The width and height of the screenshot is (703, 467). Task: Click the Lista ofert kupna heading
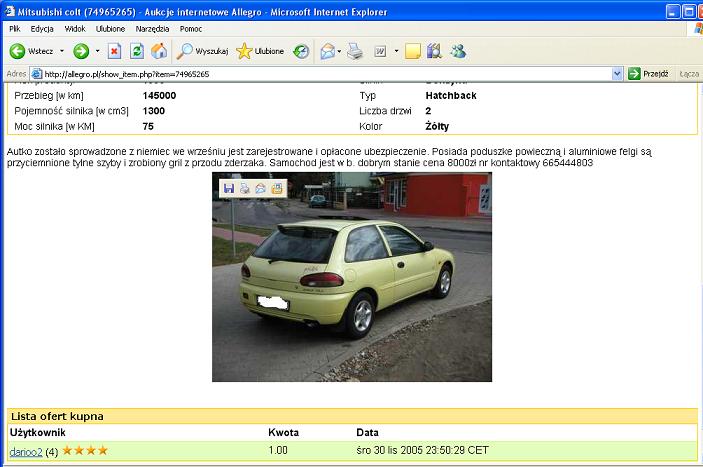click(57, 416)
